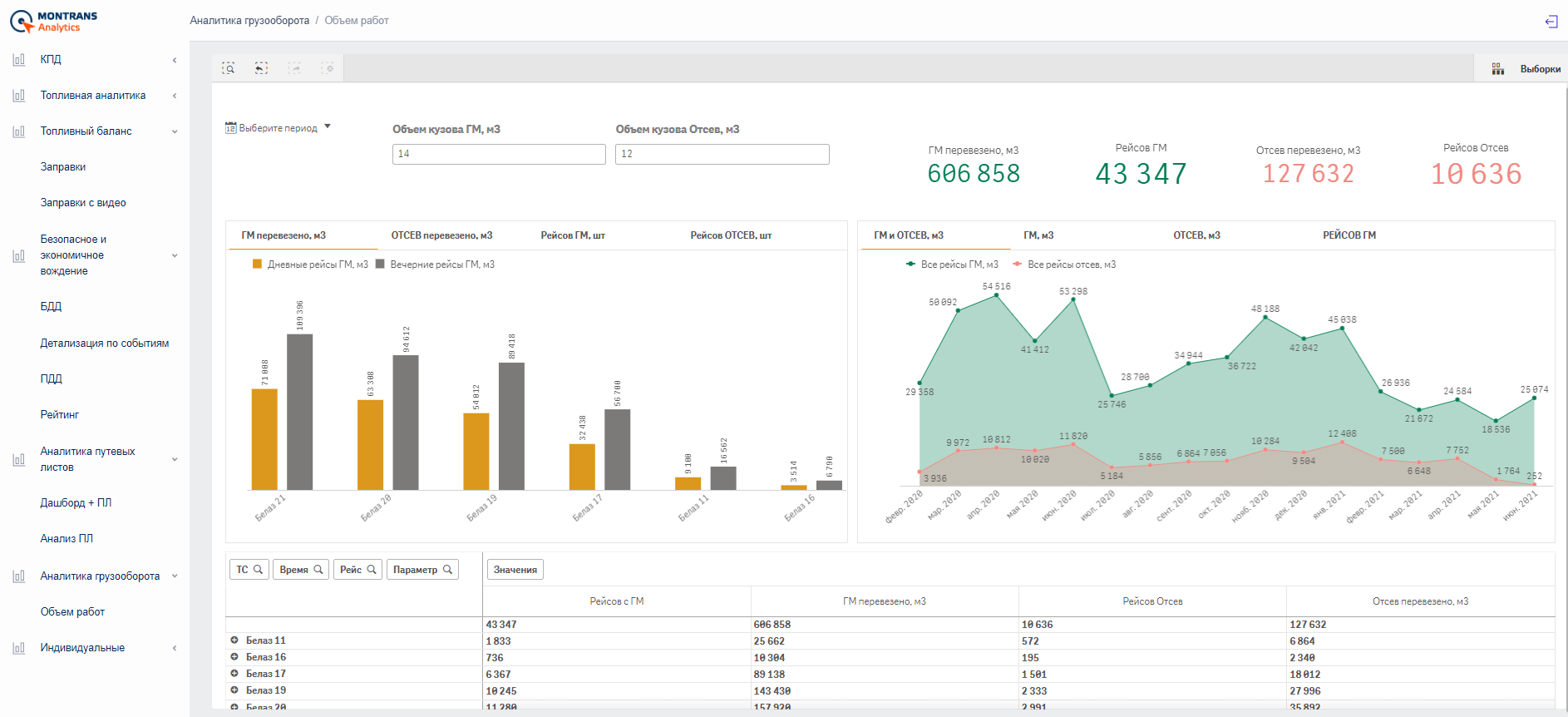This screenshot has height=717, width=1568.
Task: Click the calendar icon near Выберите период
Action: 231,128
